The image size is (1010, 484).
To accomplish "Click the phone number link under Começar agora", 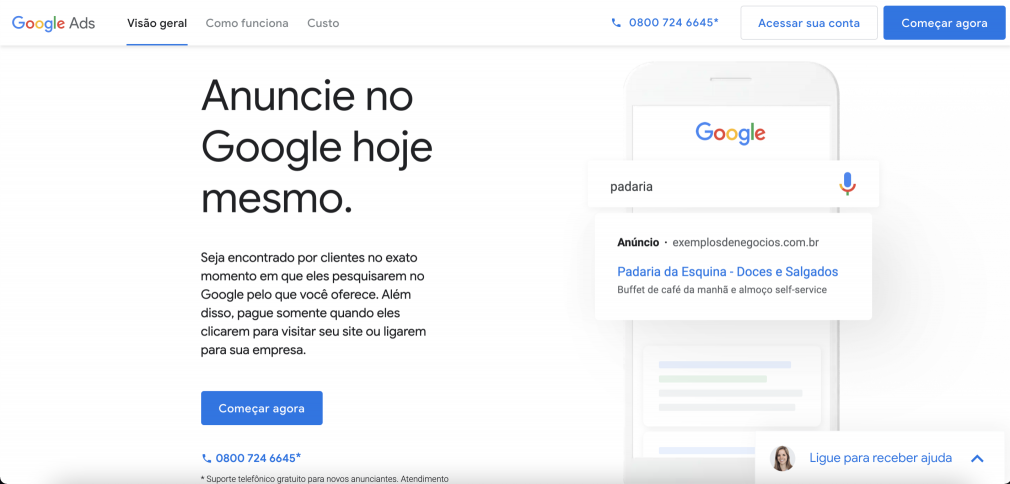I will (x=251, y=458).
